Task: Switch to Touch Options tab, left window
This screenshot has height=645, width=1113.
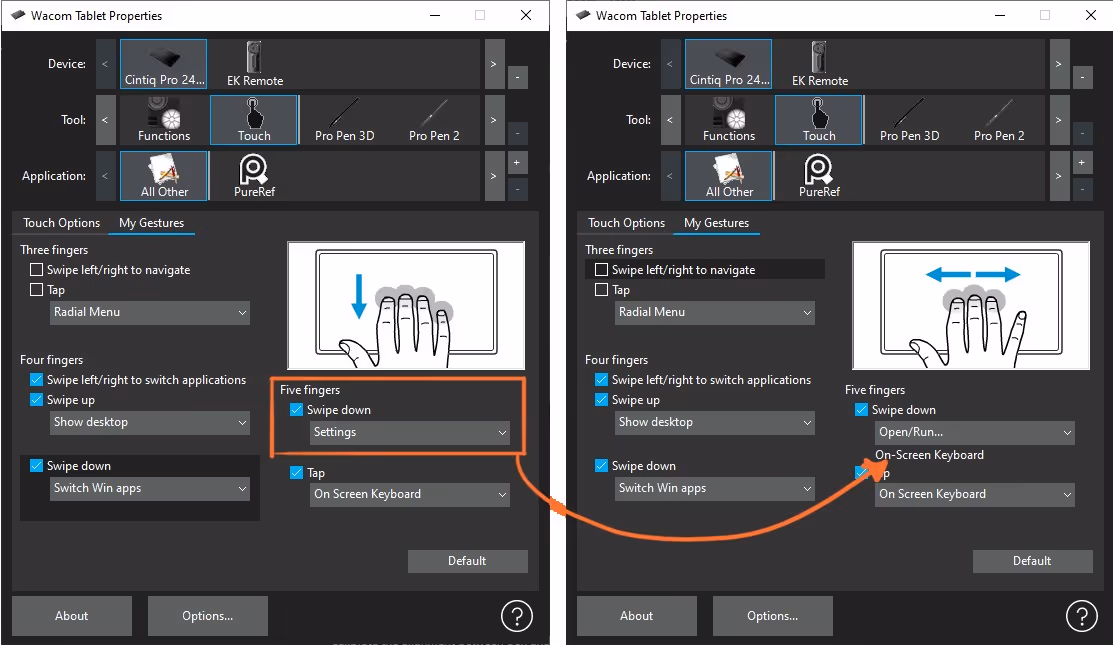Action: click(62, 223)
